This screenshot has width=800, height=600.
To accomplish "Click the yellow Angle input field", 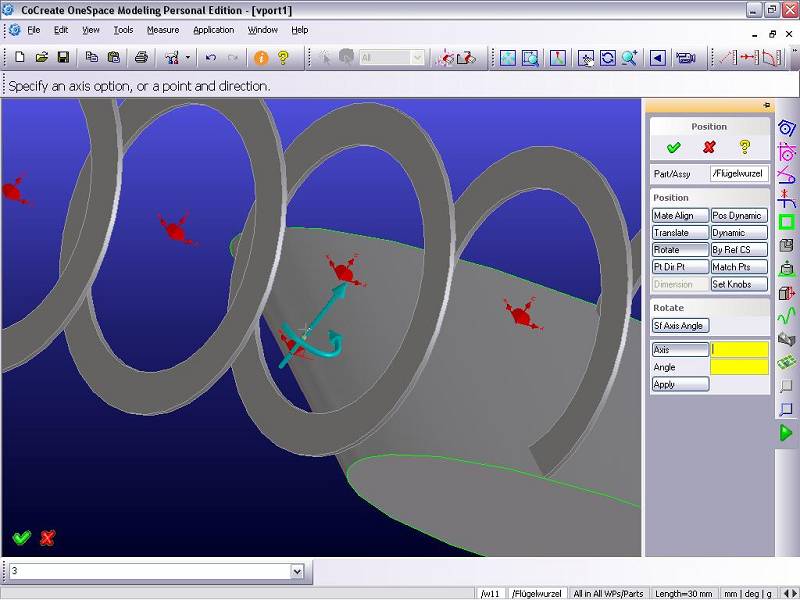I will pos(739,367).
